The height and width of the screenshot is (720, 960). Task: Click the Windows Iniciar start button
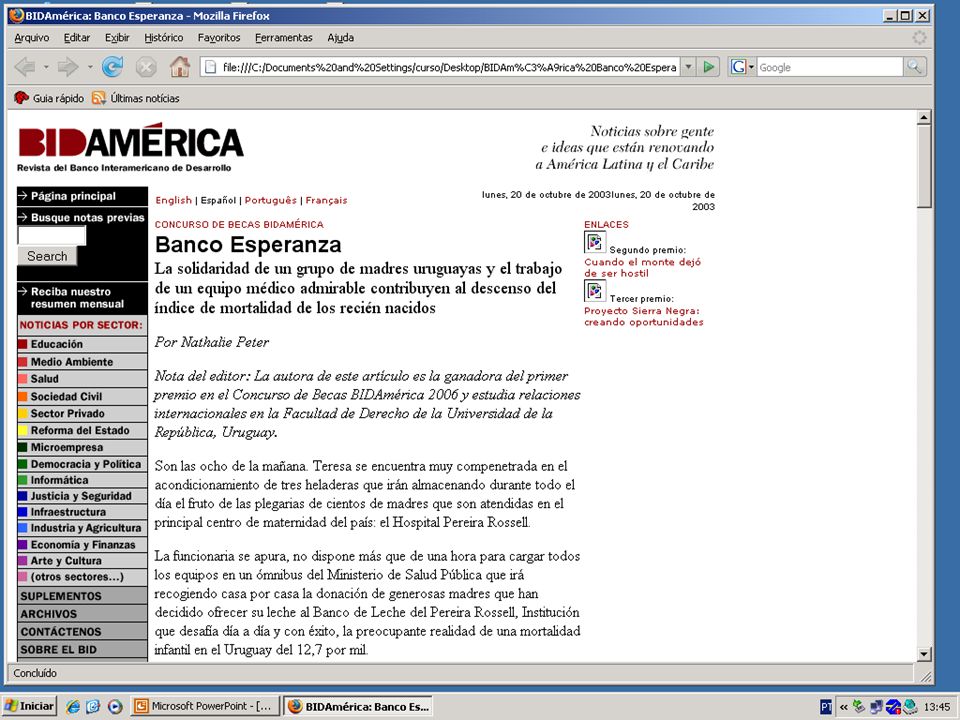pos(29,706)
